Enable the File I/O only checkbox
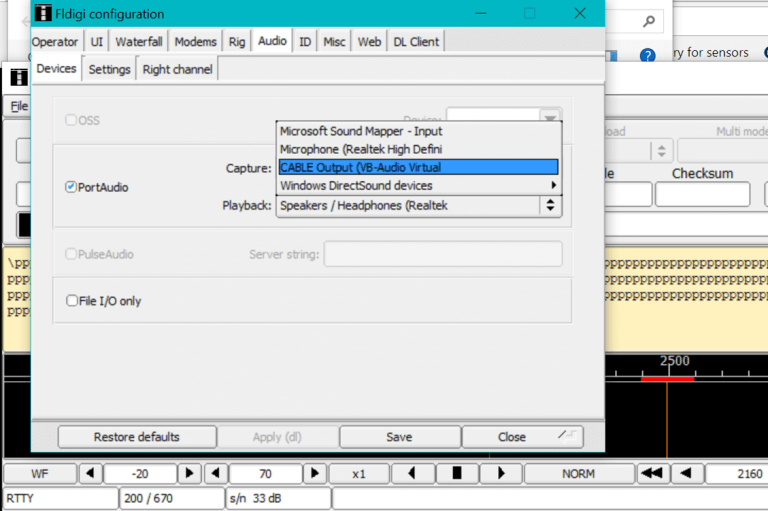768x511 pixels. pos(72,300)
